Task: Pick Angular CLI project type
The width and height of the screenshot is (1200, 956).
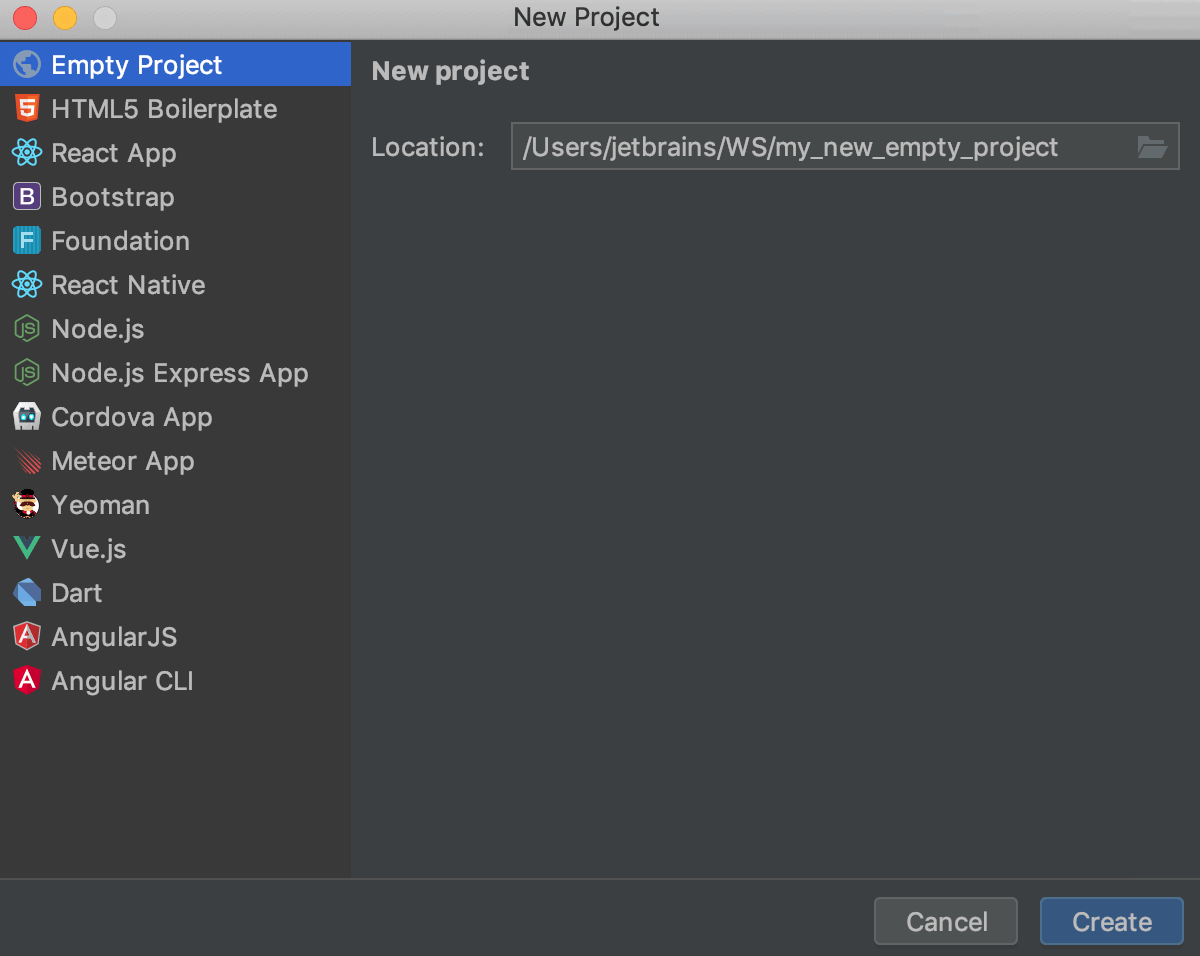Action: point(122,681)
